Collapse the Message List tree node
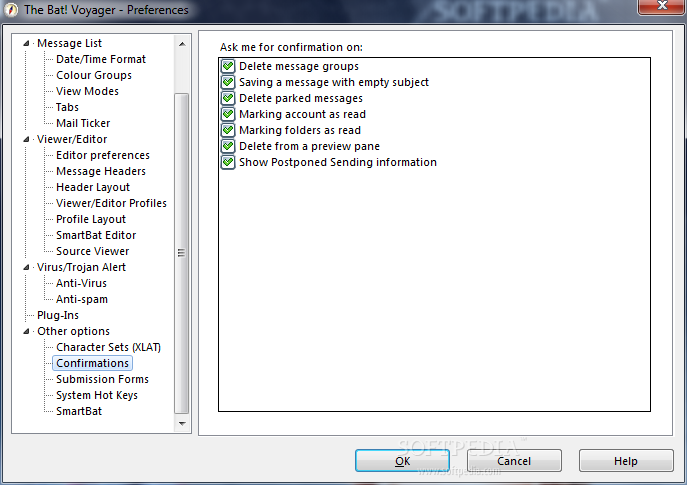687x485 pixels. point(26,43)
